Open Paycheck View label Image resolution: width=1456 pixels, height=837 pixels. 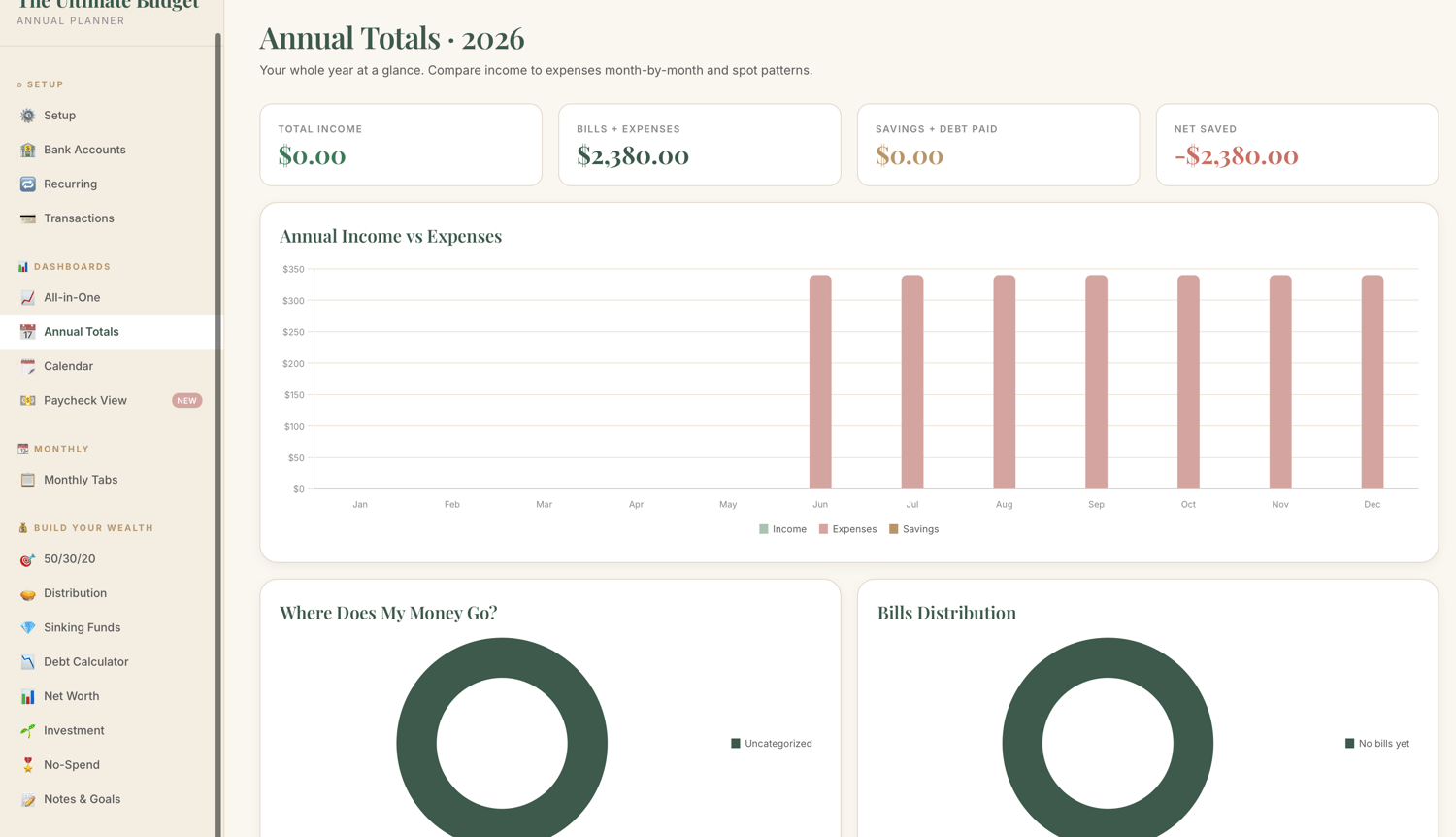[85, 400]
